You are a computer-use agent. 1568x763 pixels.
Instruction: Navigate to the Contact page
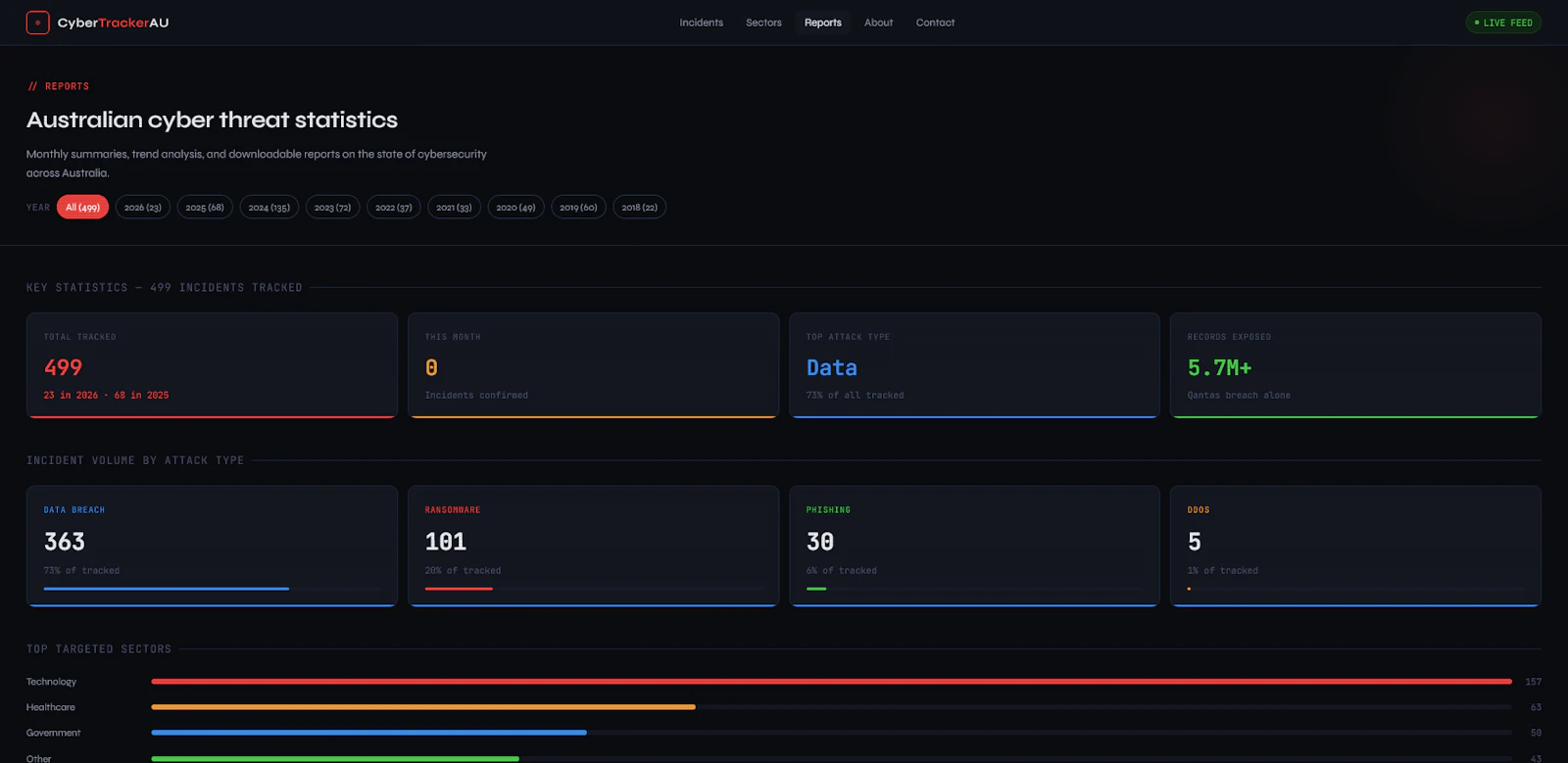935,23
